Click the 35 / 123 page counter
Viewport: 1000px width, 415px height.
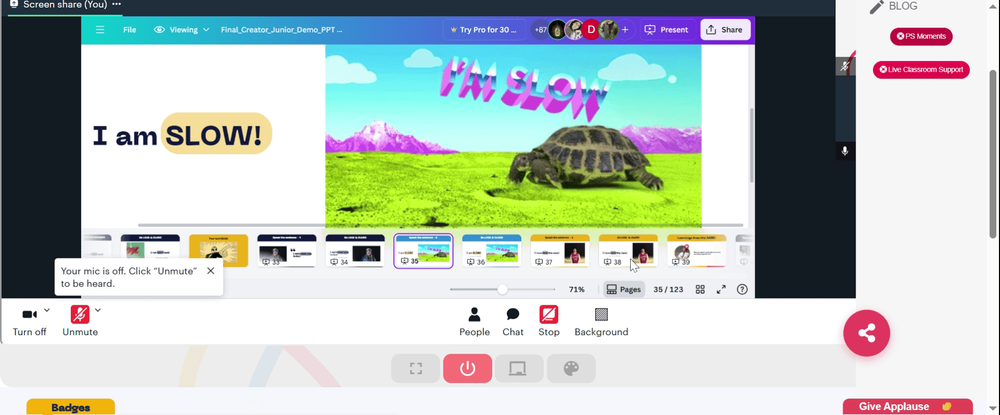pos(668,289)
